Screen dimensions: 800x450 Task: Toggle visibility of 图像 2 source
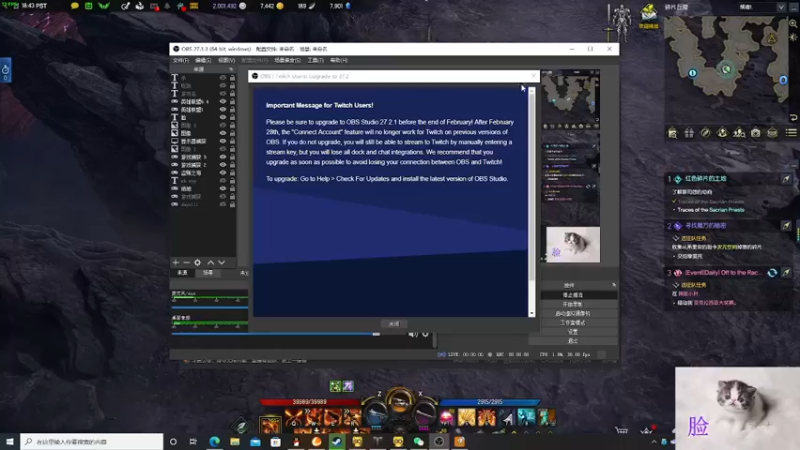pyautogui.click(x=222, y=149)
